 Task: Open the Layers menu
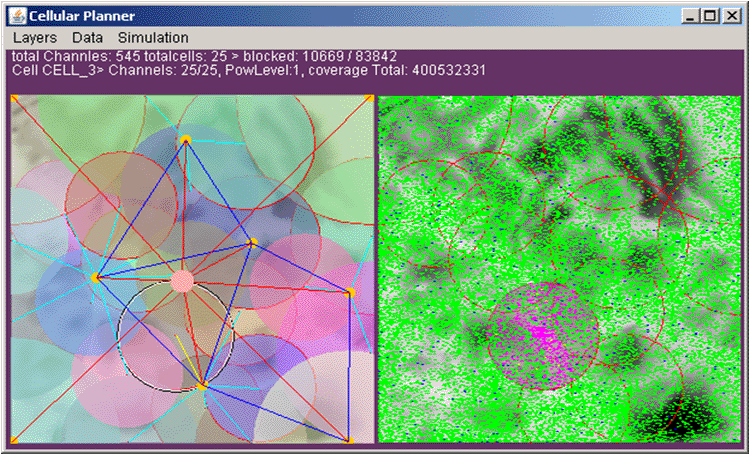point(34,38)
